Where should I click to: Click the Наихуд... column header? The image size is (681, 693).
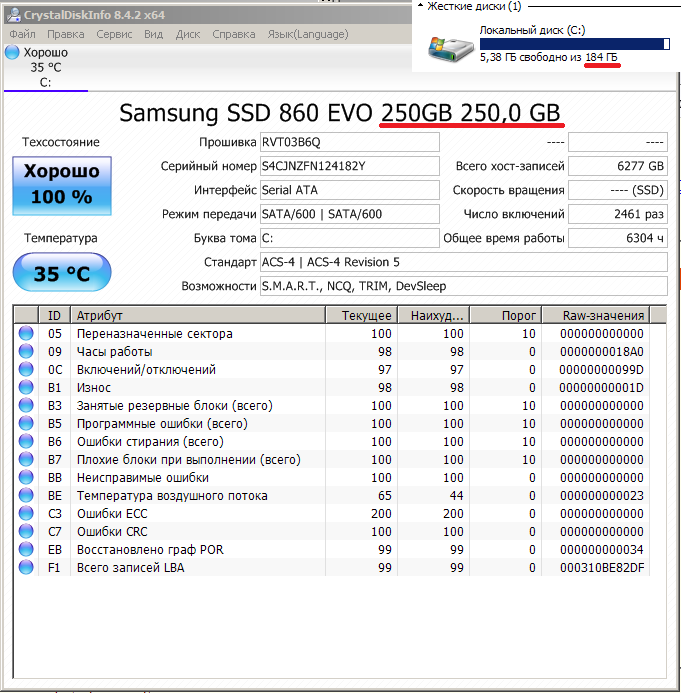tap(434, 316)
